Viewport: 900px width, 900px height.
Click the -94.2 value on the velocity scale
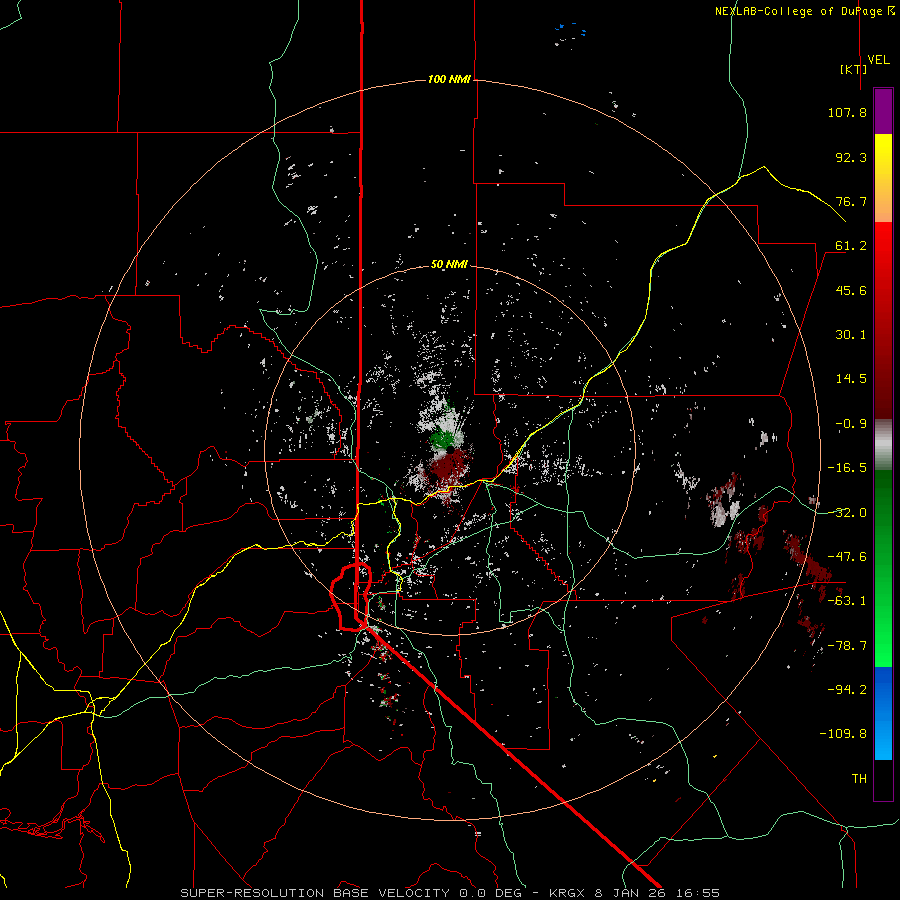pos(847,689)
